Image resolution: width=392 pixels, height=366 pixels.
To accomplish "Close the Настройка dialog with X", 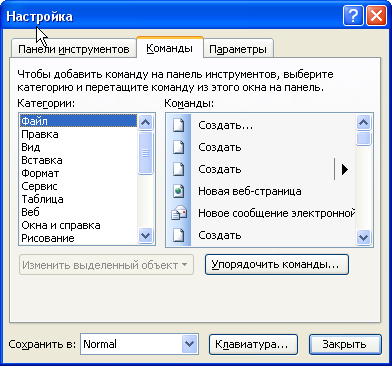I will pyautogui.click(x=376, y=16).
